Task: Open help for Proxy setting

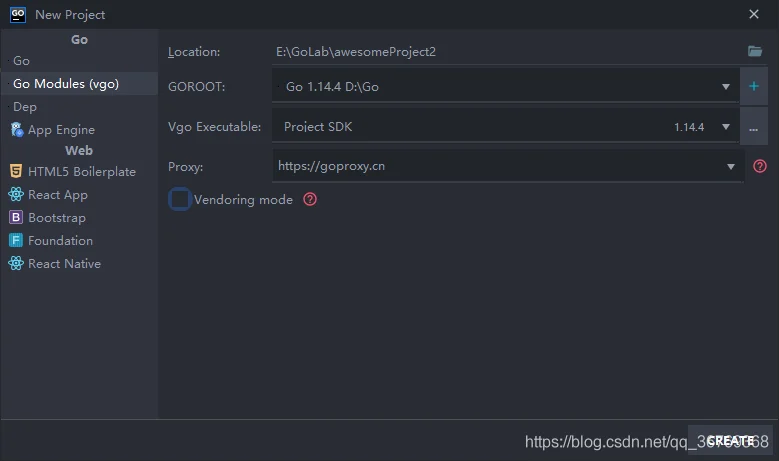Action: click(760, 166)
